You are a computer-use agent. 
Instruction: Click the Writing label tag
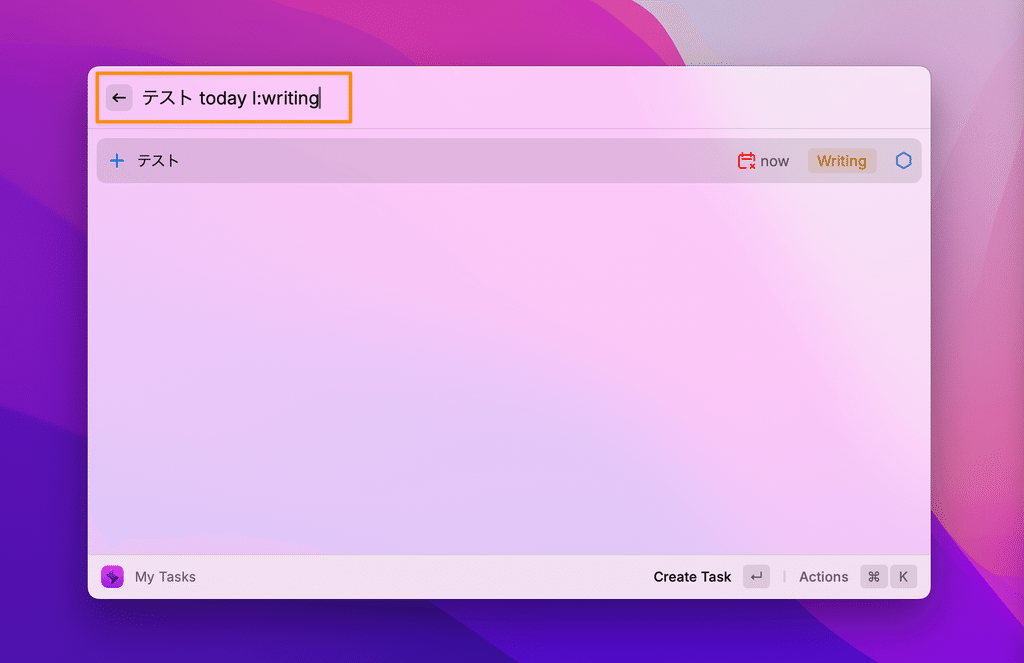[x=842, y=161]
